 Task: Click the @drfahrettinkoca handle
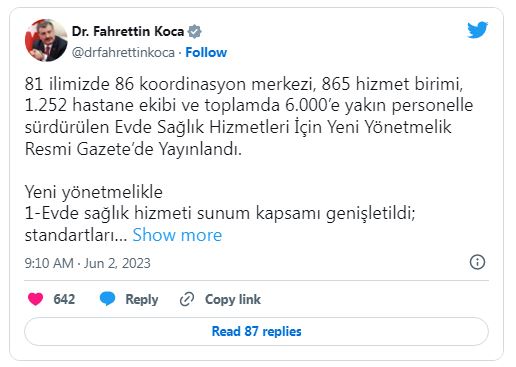[x=123, y=53]
